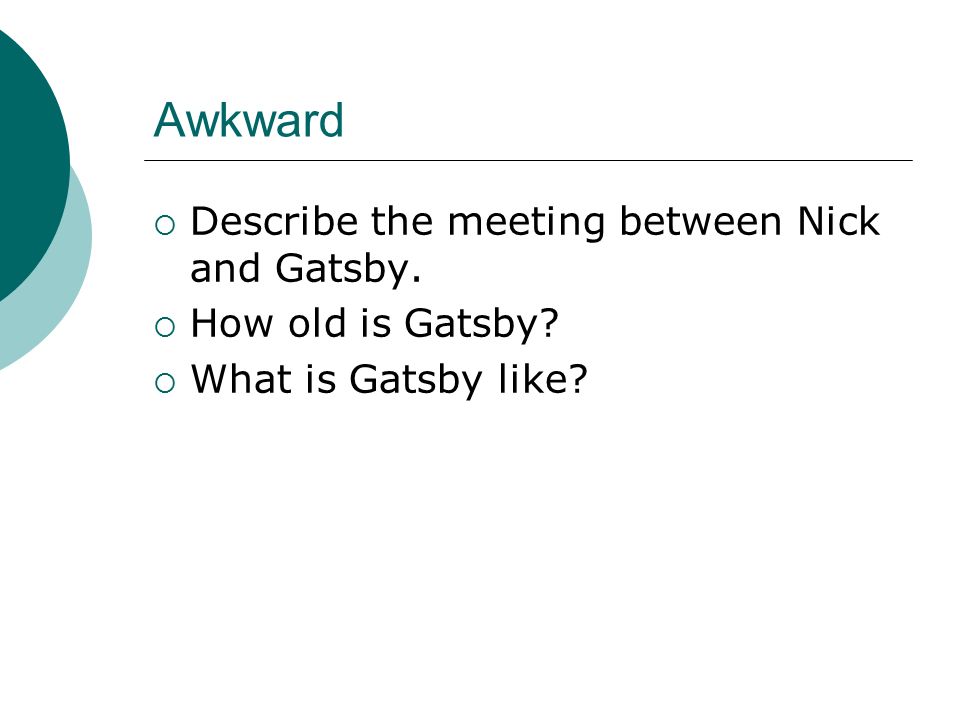
Task: Click the slide title "Awkward"
Action: tap(249, 119)
